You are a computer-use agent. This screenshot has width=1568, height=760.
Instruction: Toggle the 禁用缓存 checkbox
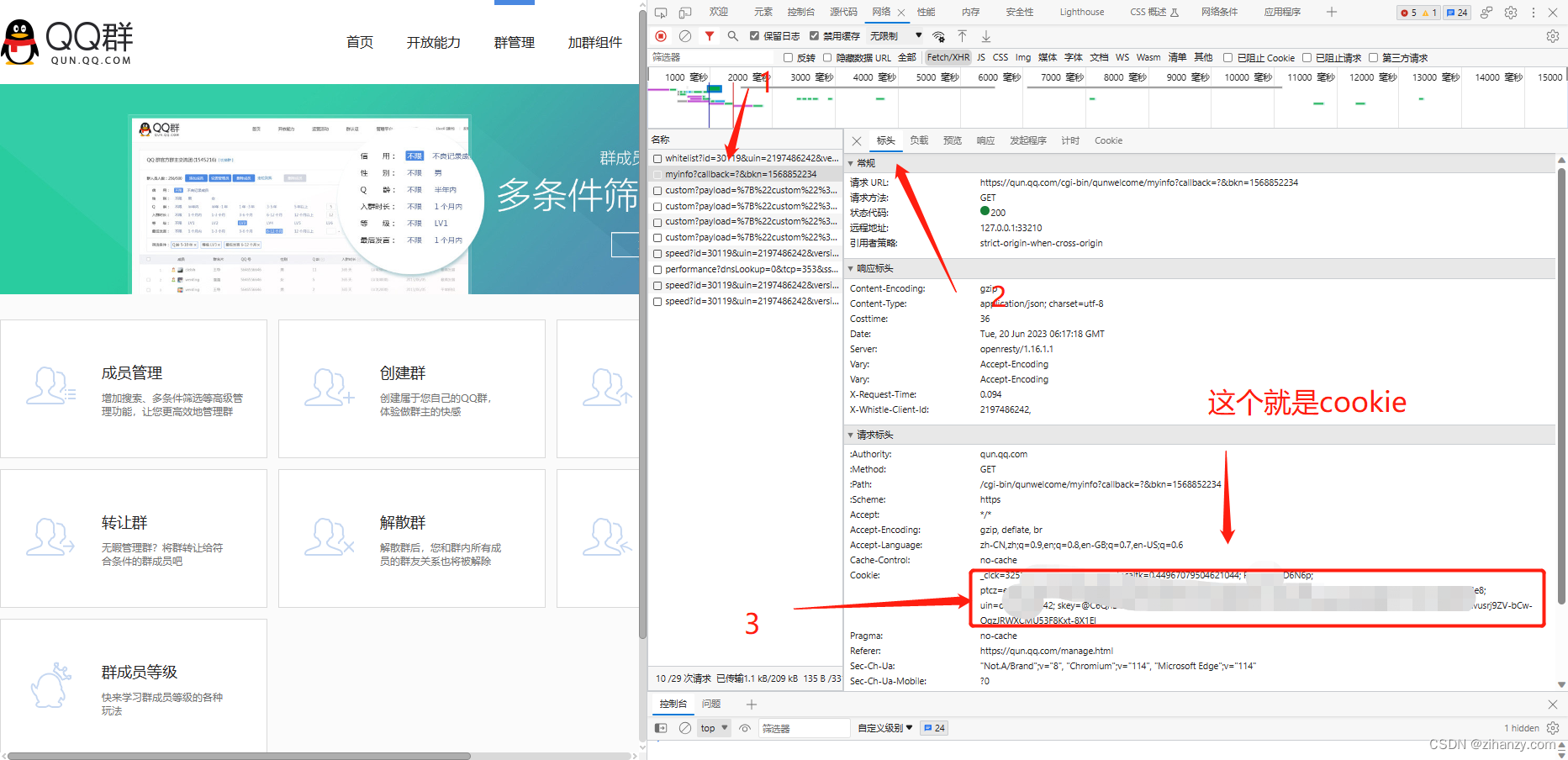click(x=814, y=36)
